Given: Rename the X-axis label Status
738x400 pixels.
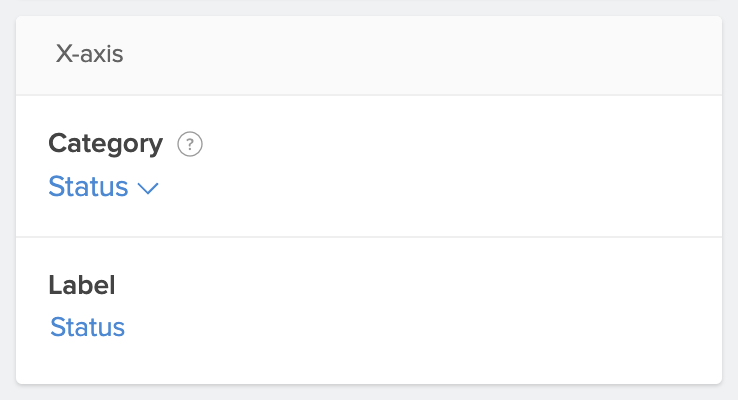Looking at the screenshot, I should tap(87, 327).
